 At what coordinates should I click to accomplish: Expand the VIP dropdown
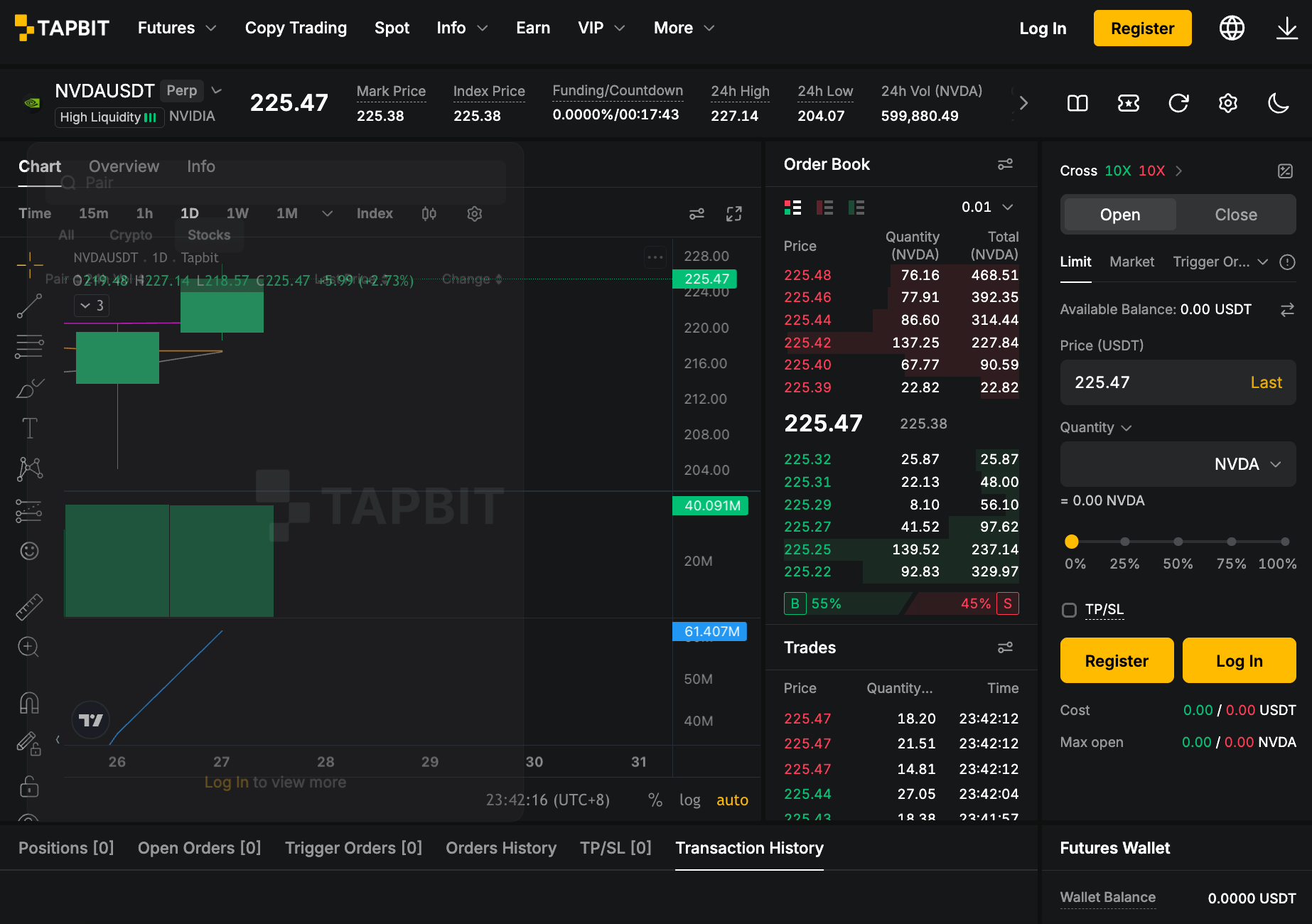tap(601, 28)
